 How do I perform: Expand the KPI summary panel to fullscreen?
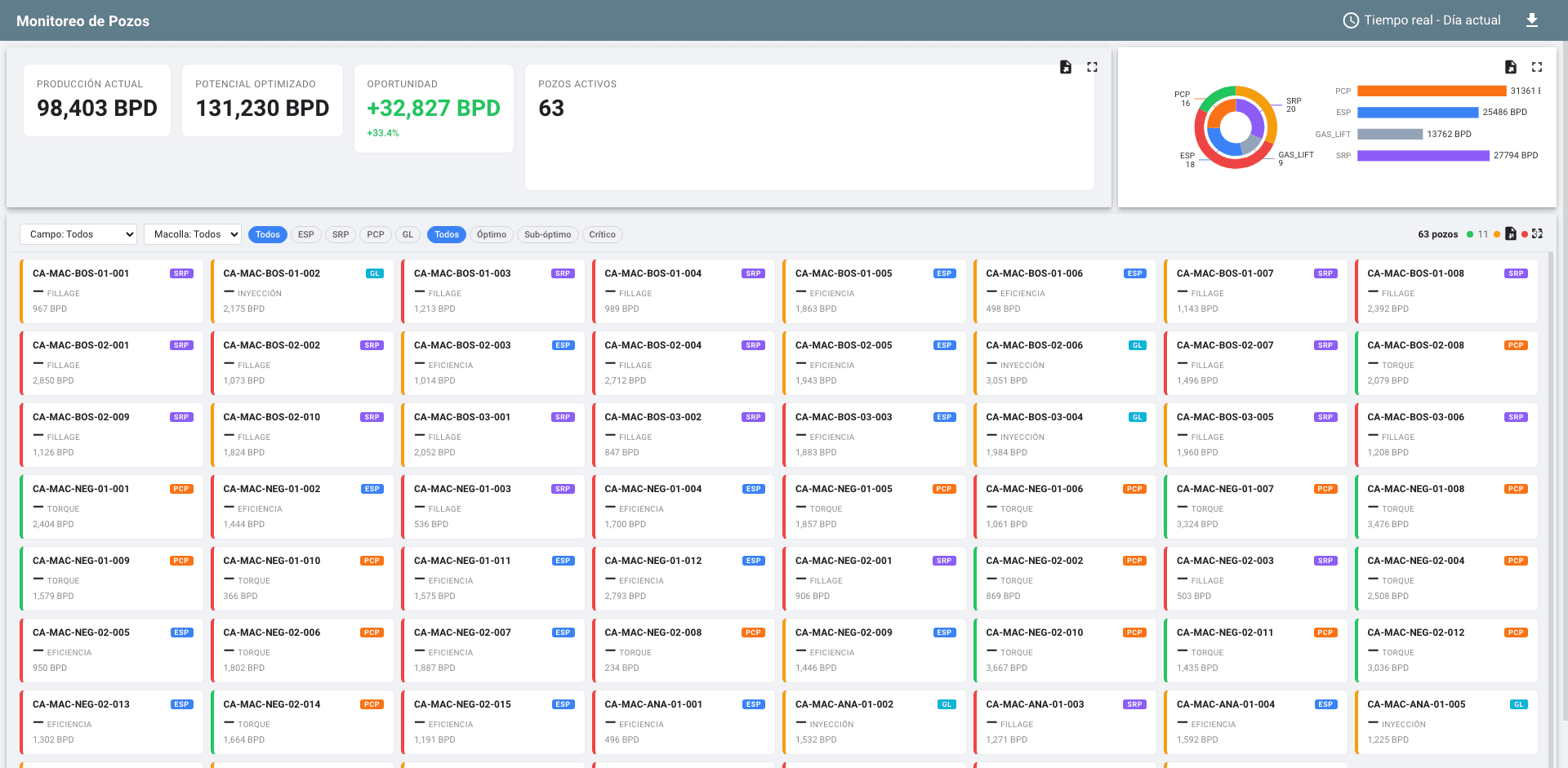point(1092,67)
